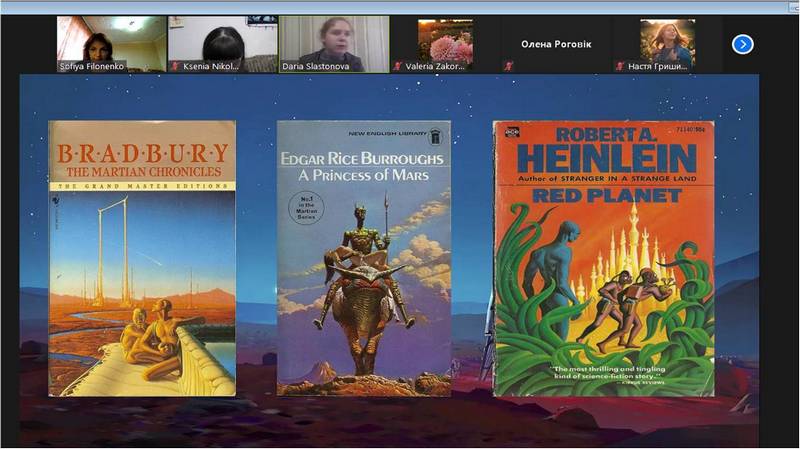Screen dimensions: 800x449
Task: Click 'Author of STRANGER IN A STRANGE LAND' line
Action: click(607, 179)
